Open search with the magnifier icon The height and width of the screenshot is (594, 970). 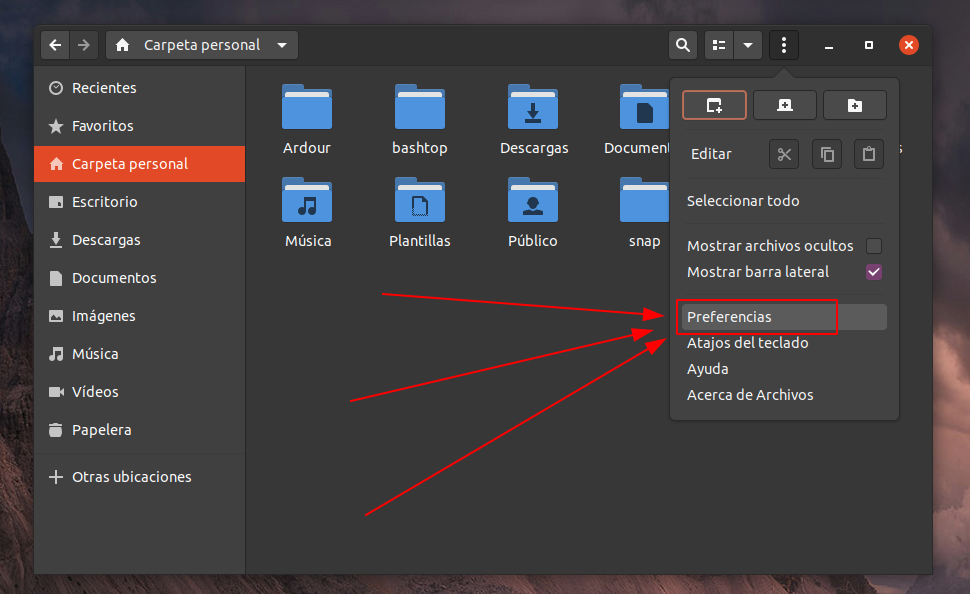click(682, 45)
